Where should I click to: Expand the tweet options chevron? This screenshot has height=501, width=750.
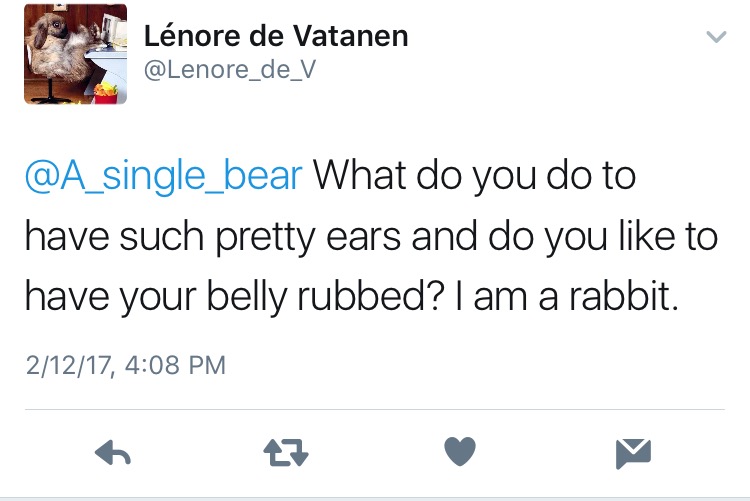coord(715,38)
